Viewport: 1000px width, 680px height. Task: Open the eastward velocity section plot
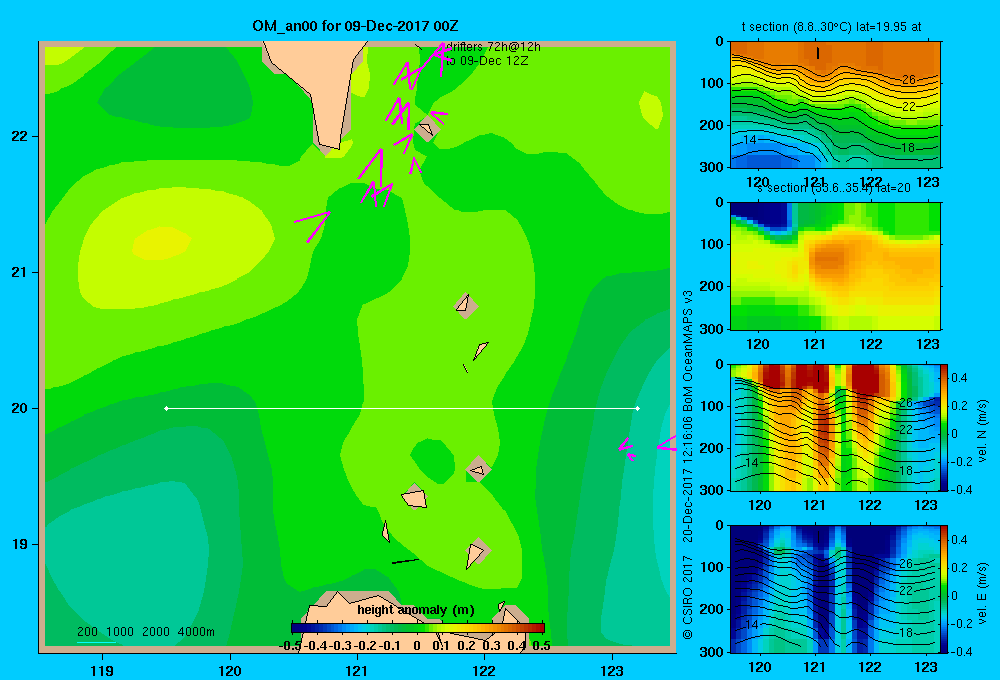(835, 589)
